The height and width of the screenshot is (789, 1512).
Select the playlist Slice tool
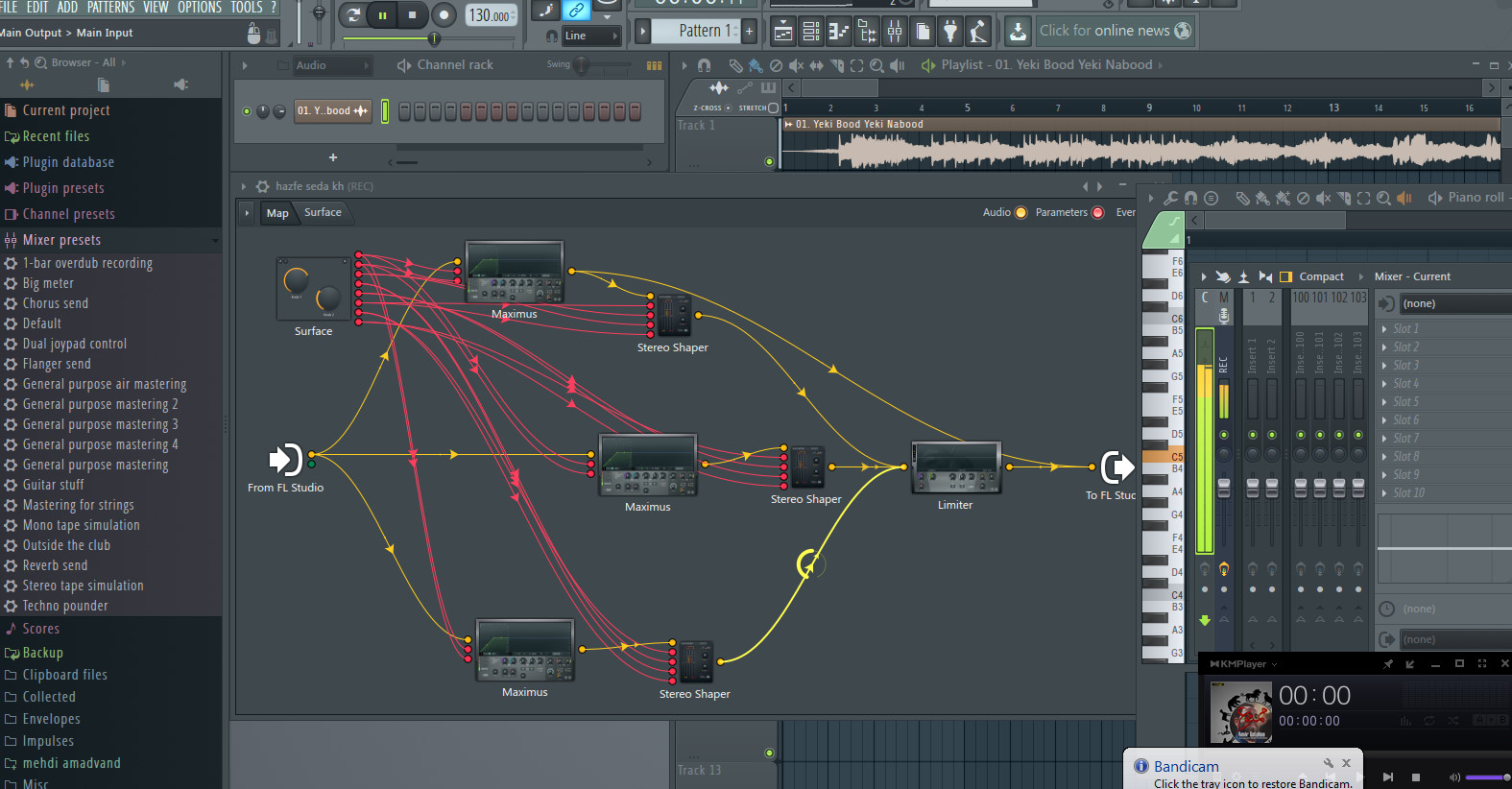836,65
